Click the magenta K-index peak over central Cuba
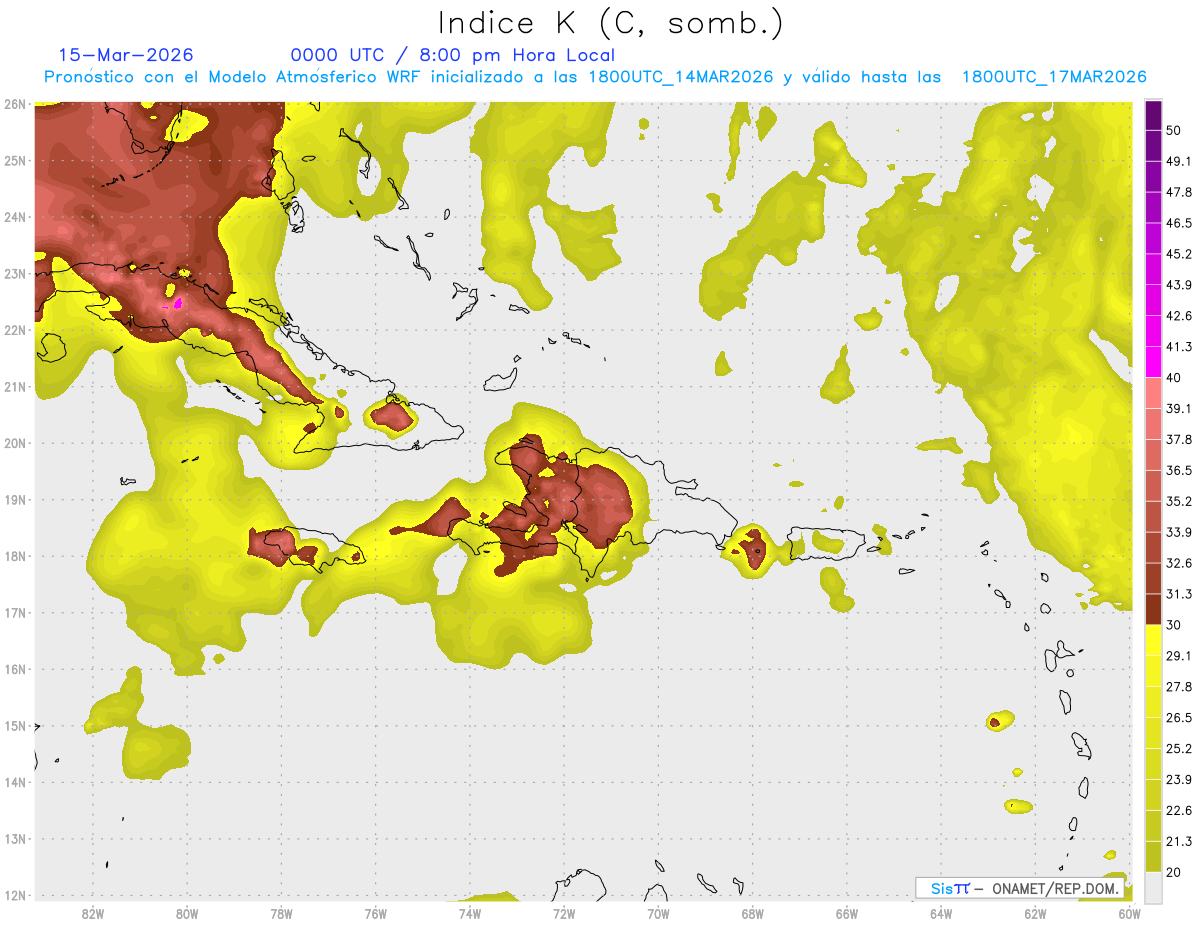Image resolution: width=1200 pixels, height=927 pixels. click(x=178, y=302)
